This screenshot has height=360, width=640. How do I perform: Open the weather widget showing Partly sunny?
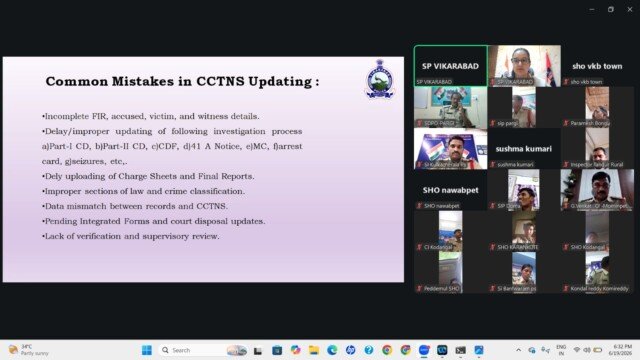pos(29,350)
